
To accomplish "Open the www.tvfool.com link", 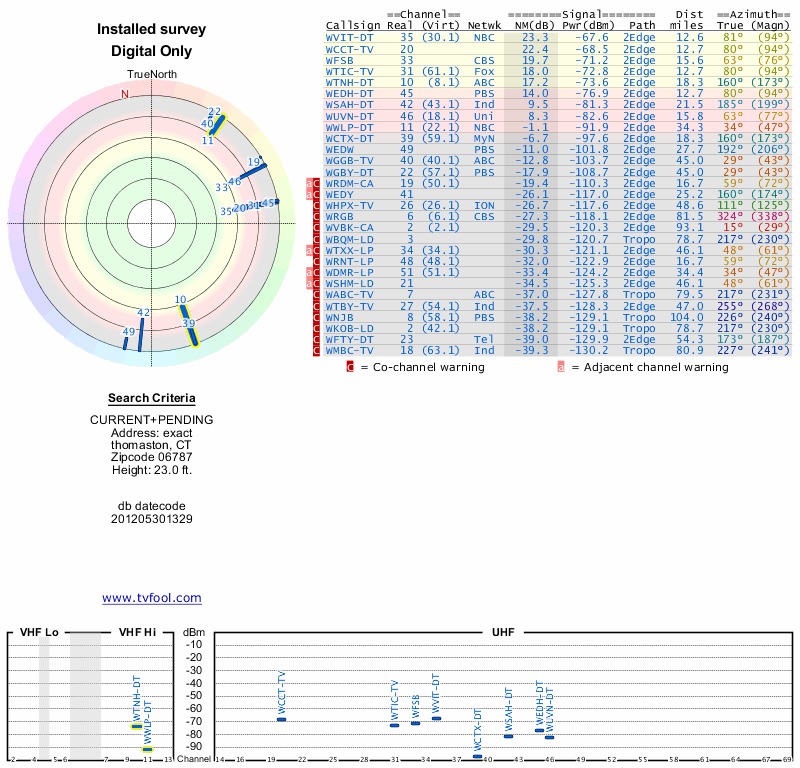I will (x=152, y=598).
